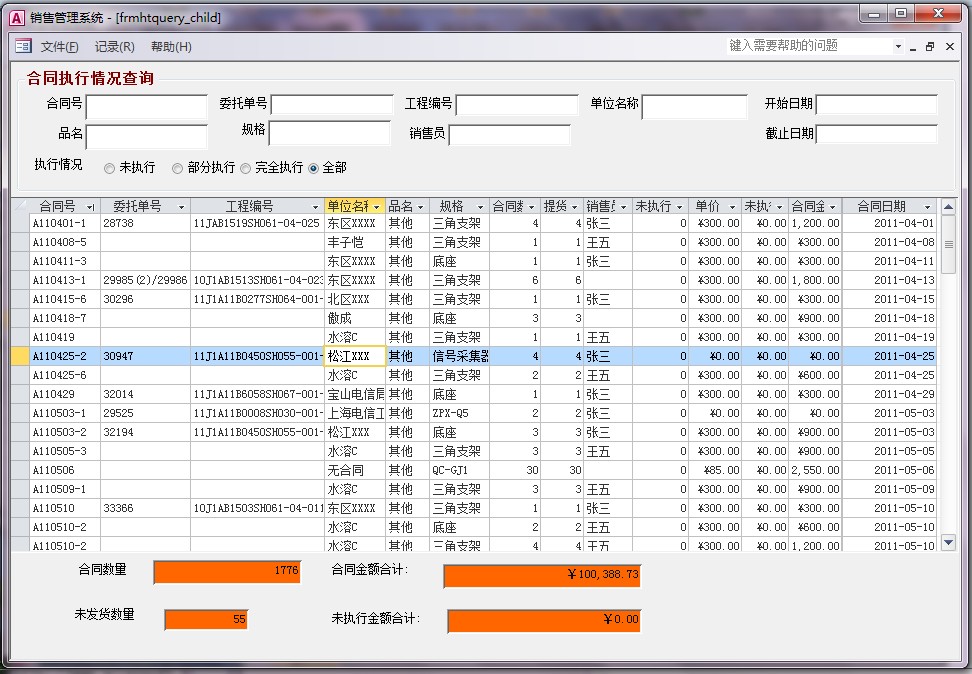Click price cell ¥85.00
Screen dimensions: 972x674
(715, 471)
